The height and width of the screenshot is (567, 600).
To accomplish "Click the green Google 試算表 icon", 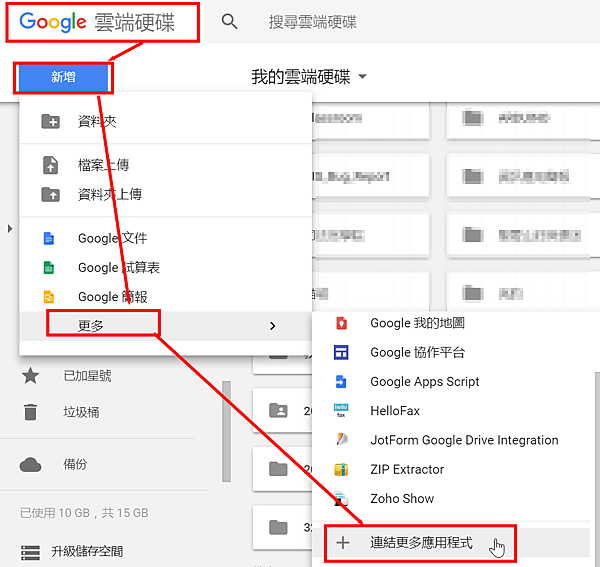I will (49, 267).
